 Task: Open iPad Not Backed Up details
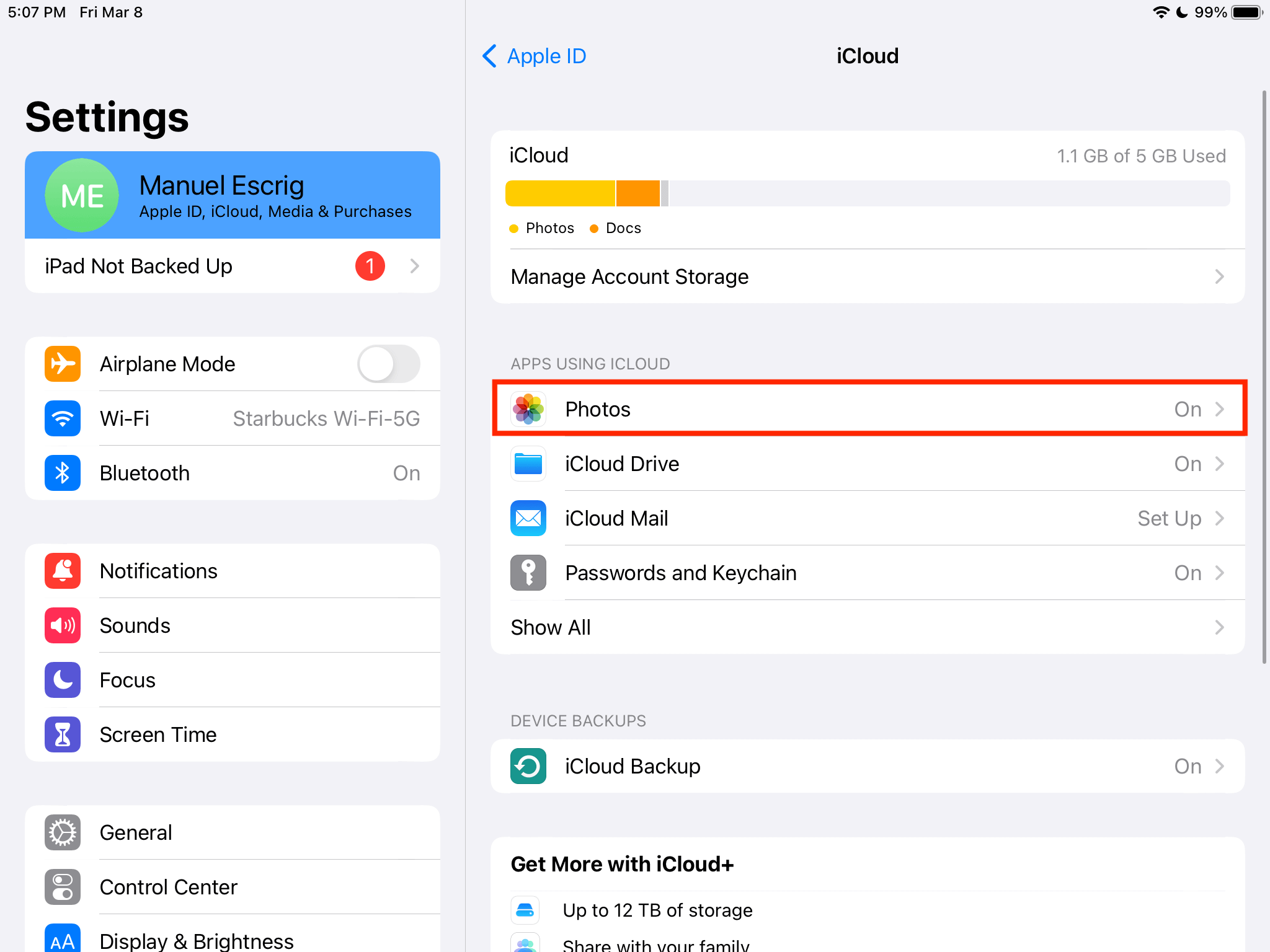click(232, 266)
